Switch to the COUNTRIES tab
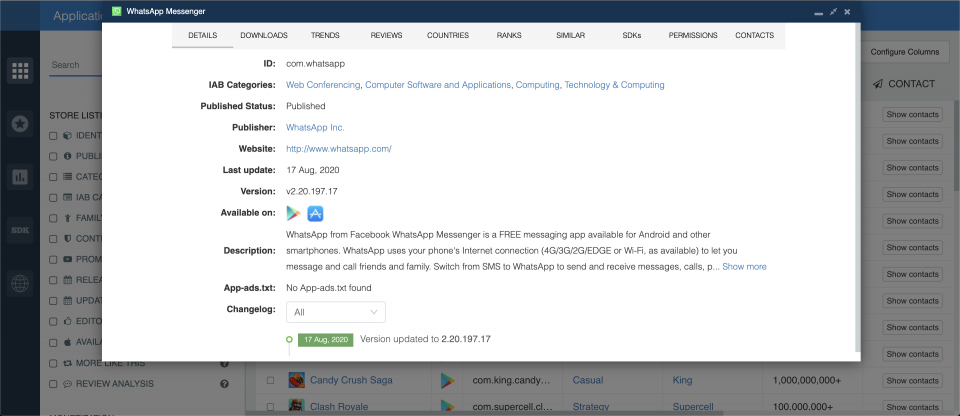Image resolution: width=960 pixels, height=416 pixels. [448, 36]
